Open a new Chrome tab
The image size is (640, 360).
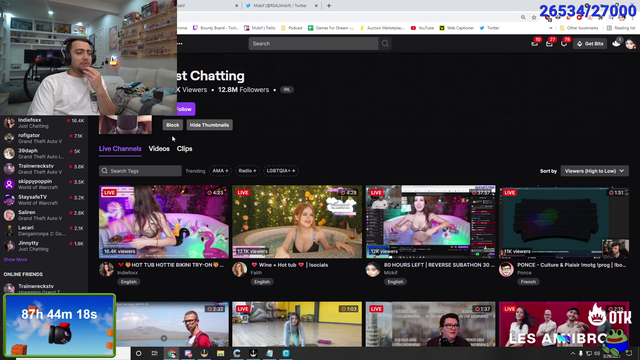coord(329,6)
